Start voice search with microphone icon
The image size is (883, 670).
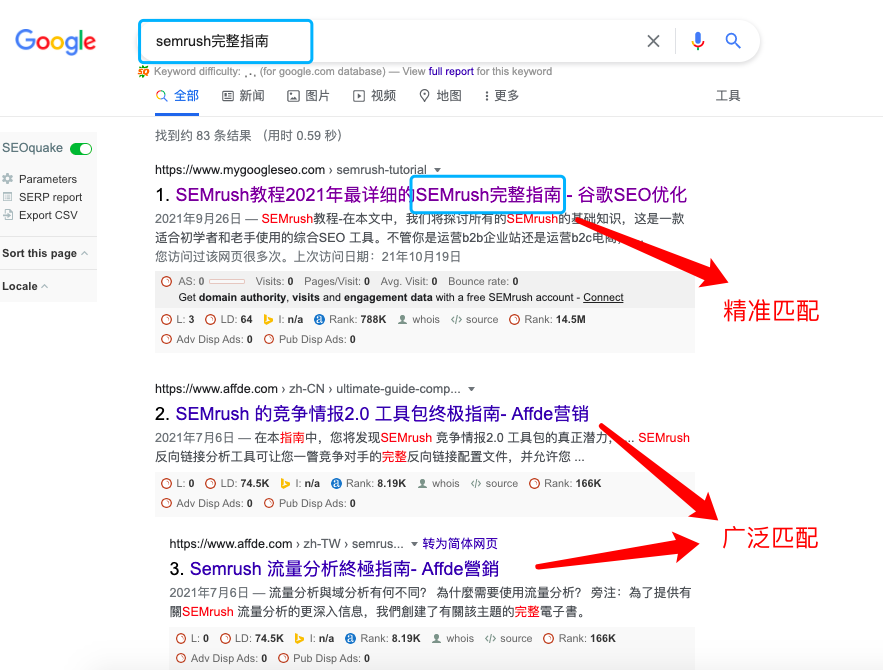click(698, 41)
